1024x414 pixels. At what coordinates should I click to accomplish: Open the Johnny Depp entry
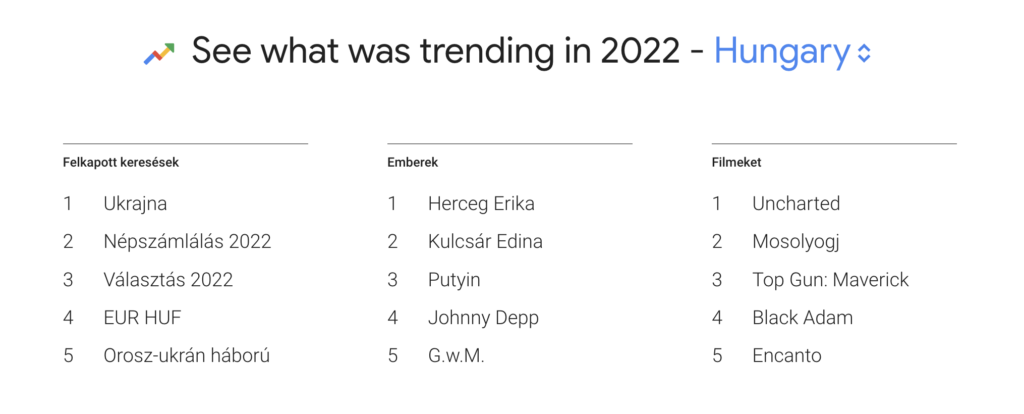point(483,318)
